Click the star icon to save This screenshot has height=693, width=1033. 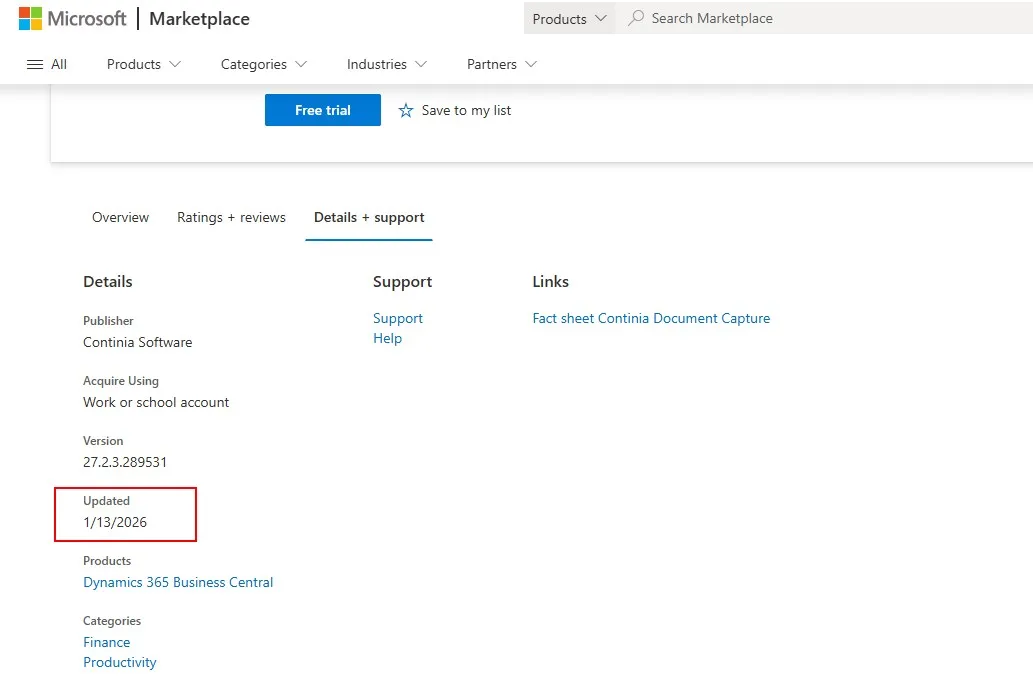click(x=406, y=111)
